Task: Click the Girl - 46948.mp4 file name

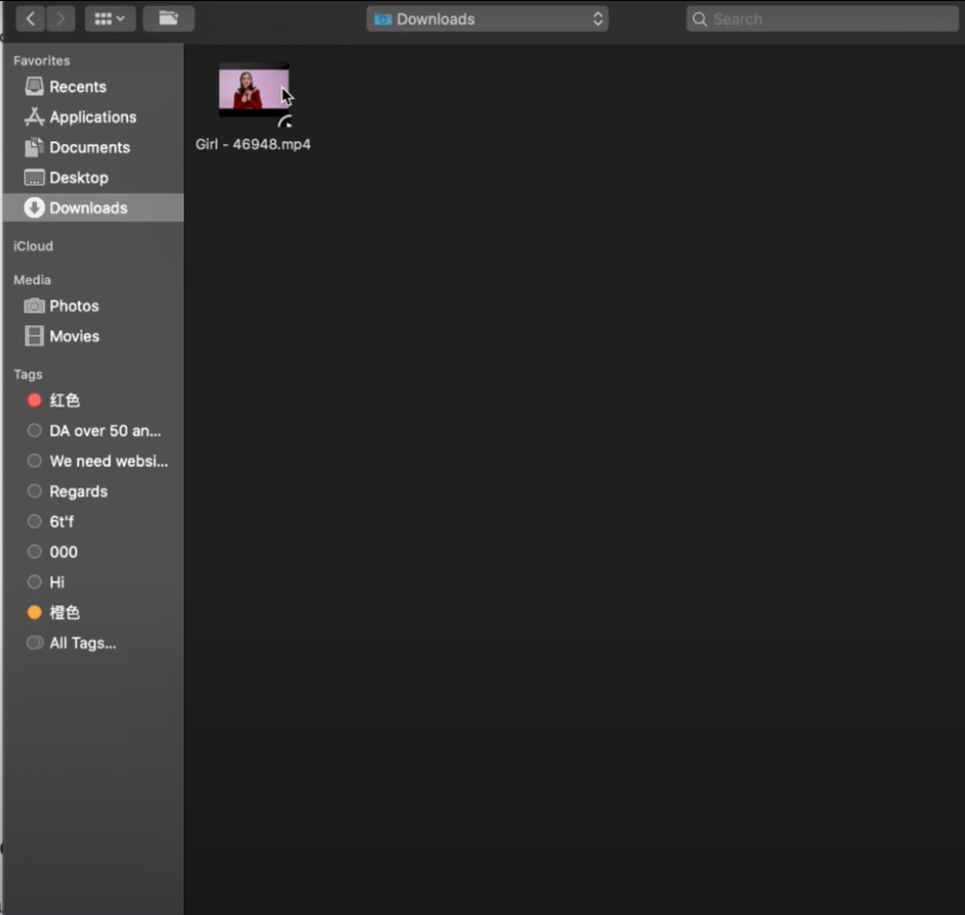Action: pos(253,144)
